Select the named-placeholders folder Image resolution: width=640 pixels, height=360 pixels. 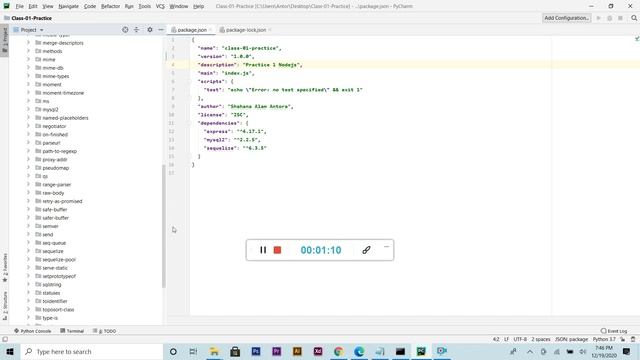[65, 118]
